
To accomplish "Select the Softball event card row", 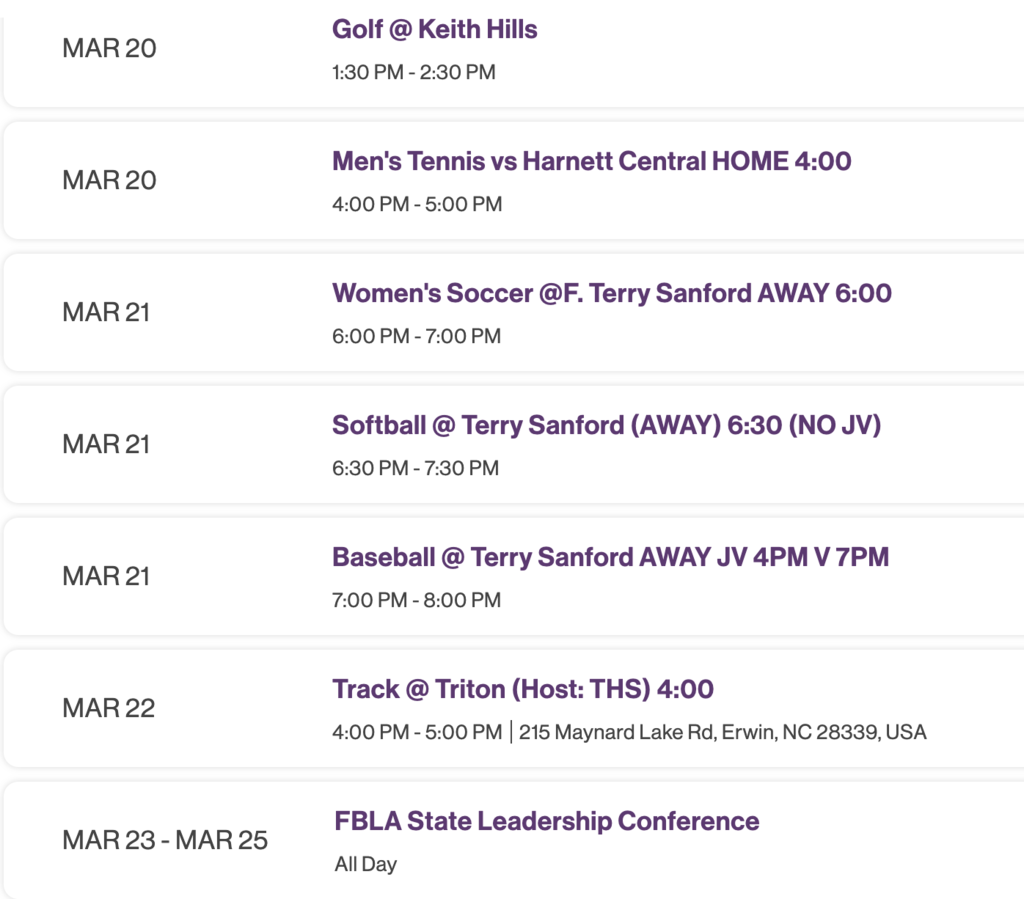I will click(x=512, y=443).
